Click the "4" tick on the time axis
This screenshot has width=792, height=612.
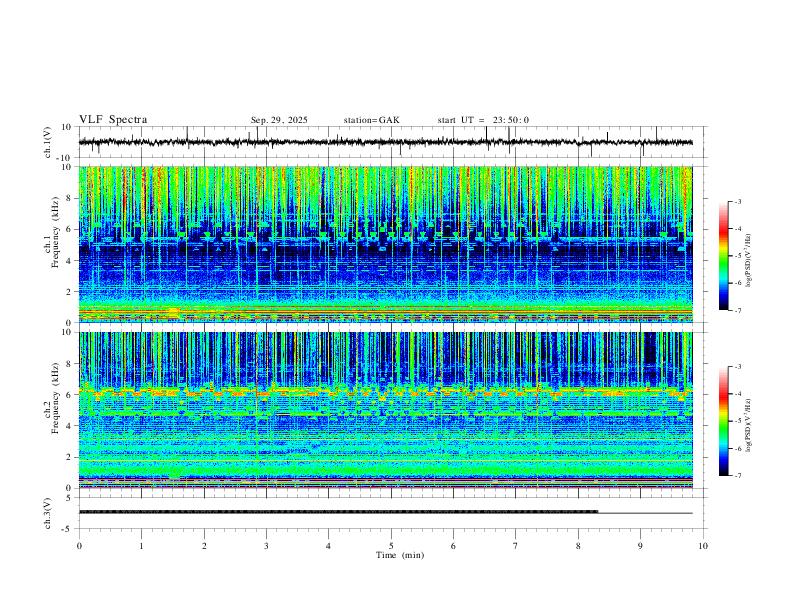pos(328,546)
